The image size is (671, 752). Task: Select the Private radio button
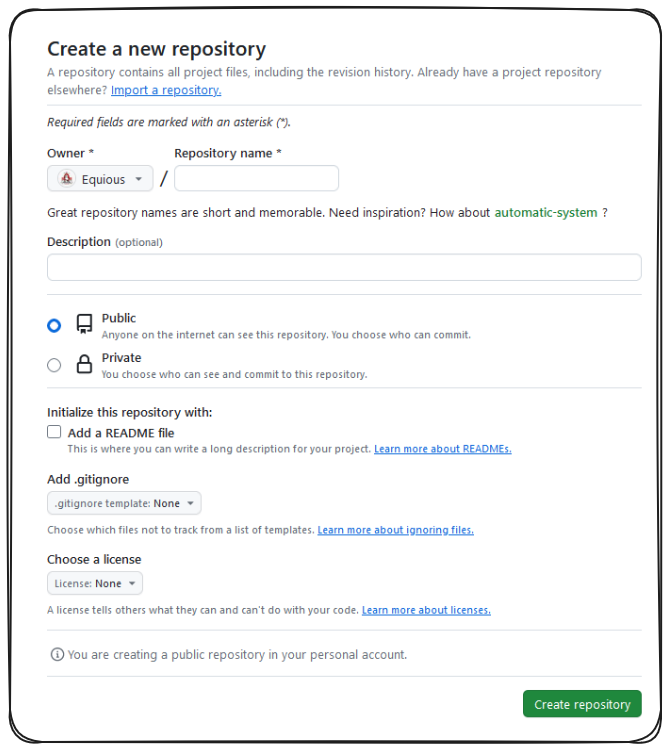pyautogui.click(x=54, y=365)
